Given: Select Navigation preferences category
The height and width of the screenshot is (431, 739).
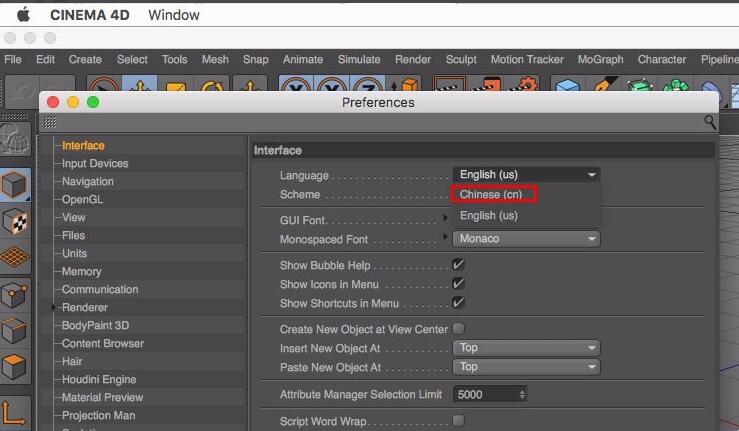Looking at the screenshot, I should (x=88, y=182).
